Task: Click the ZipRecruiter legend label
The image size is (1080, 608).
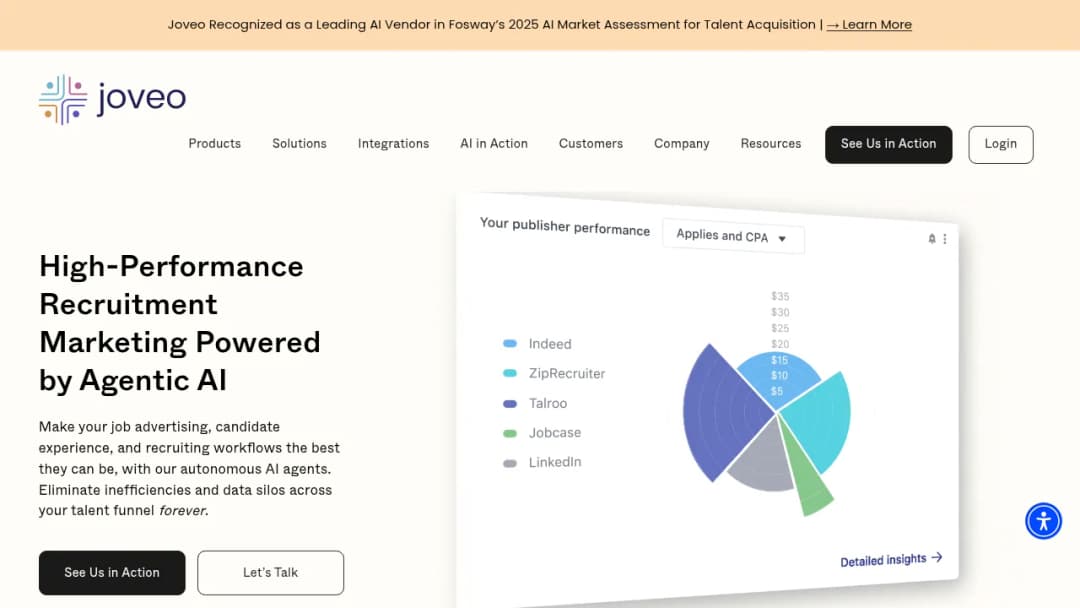Action: (567, 373)
